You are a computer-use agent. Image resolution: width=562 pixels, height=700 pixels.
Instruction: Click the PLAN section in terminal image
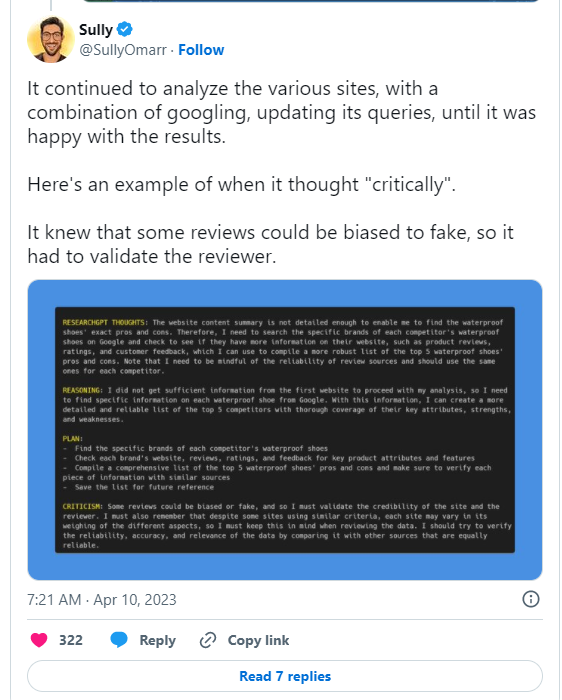pos(277,463)
